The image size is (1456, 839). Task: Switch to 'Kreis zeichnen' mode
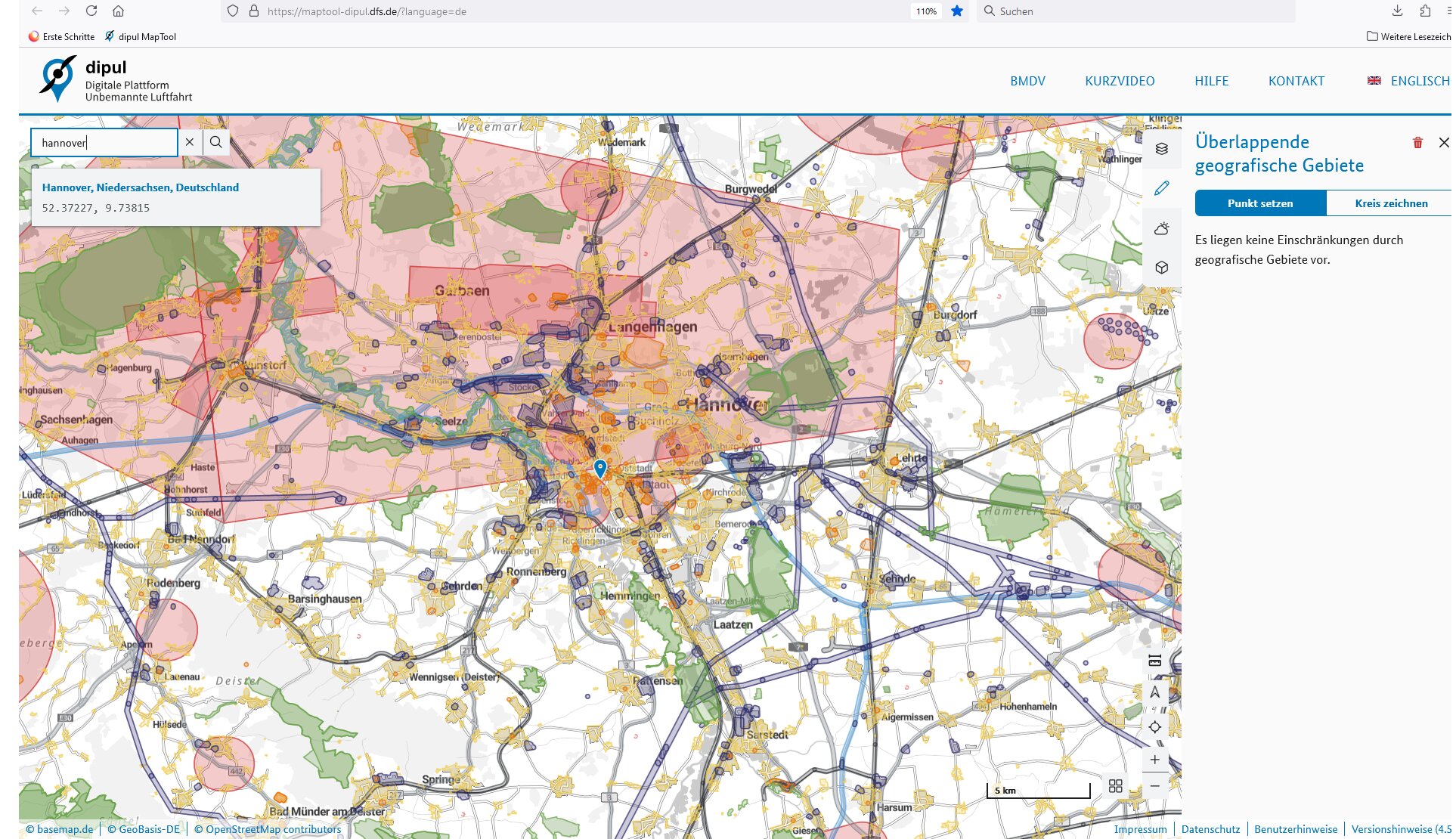click(1390, 203)
